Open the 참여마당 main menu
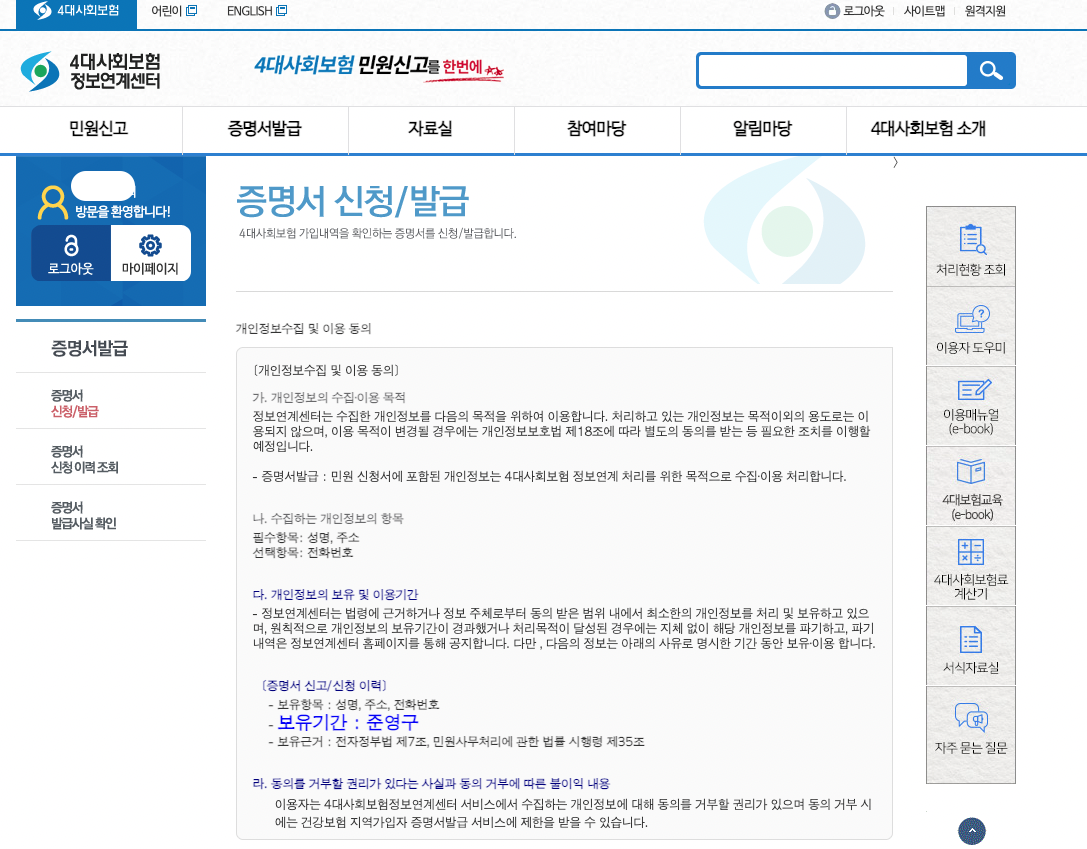This screenshot has width=1087, height=849. coord(597,129)
